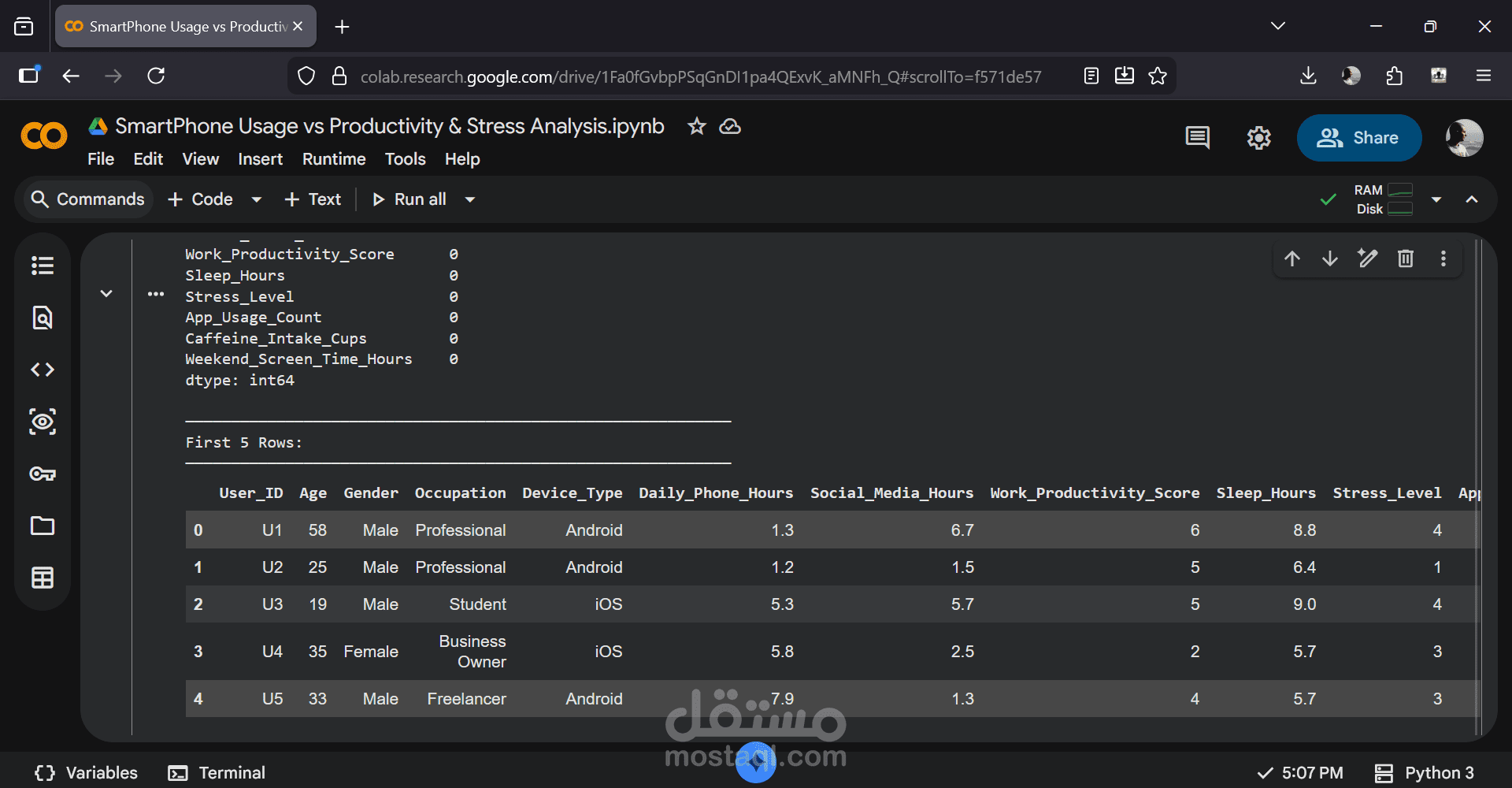
Task: Open the Find and replace sidebar icon
Action: click(x=43, y=318)
